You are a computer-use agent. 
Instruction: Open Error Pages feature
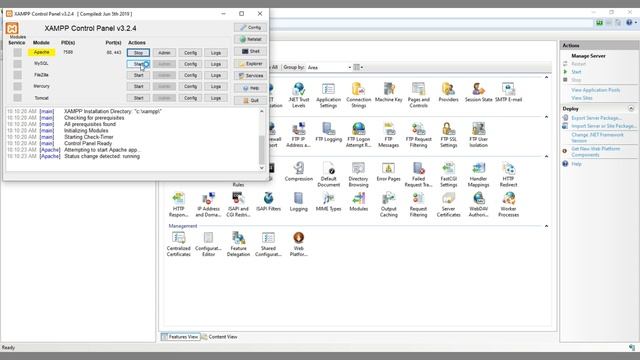pyautogui.click(x=389, y=171)
